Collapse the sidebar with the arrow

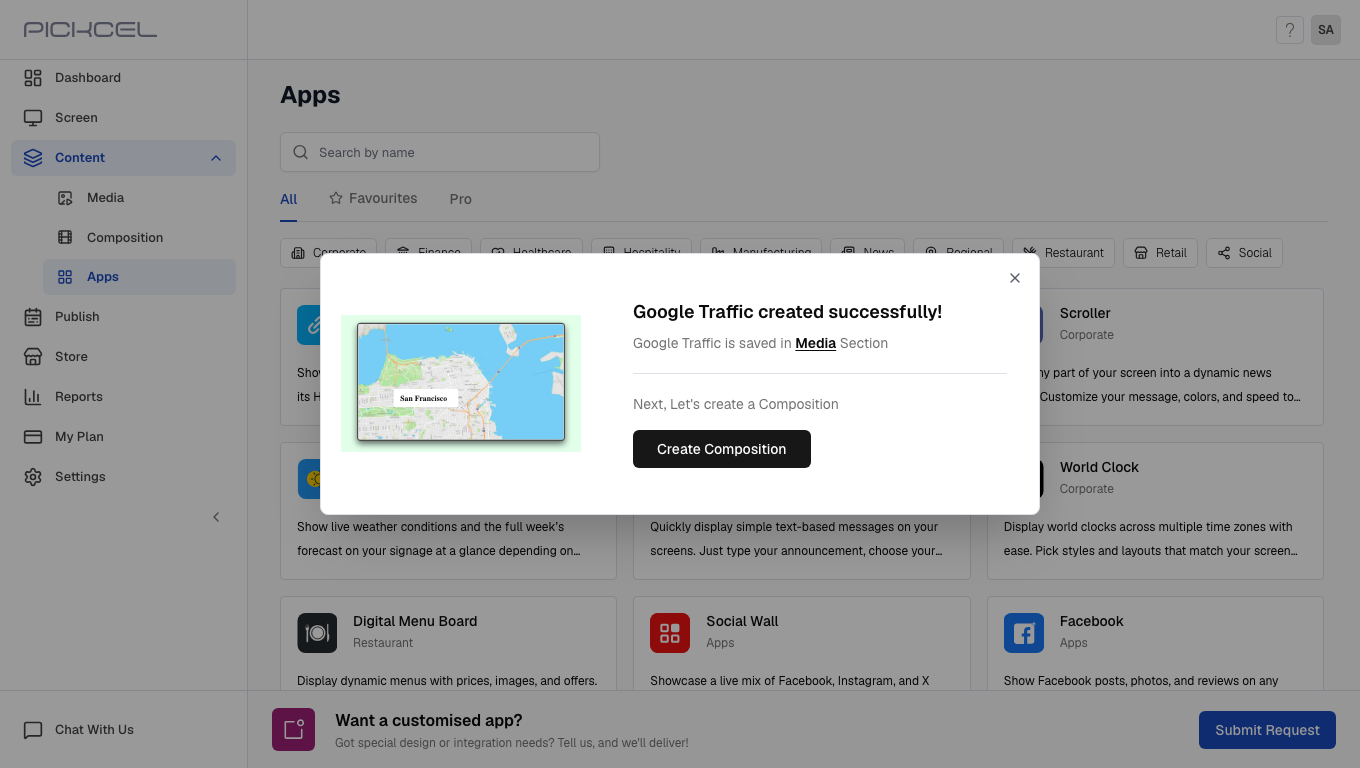(216, 517)
